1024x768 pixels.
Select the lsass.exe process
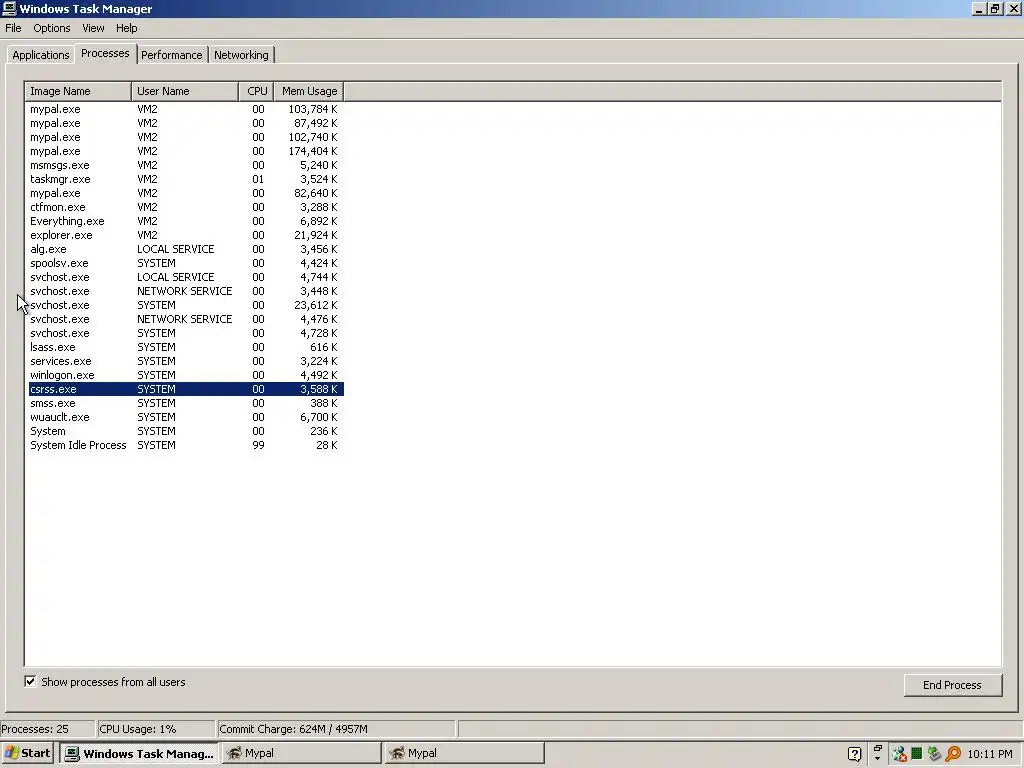tap(185, 347)
